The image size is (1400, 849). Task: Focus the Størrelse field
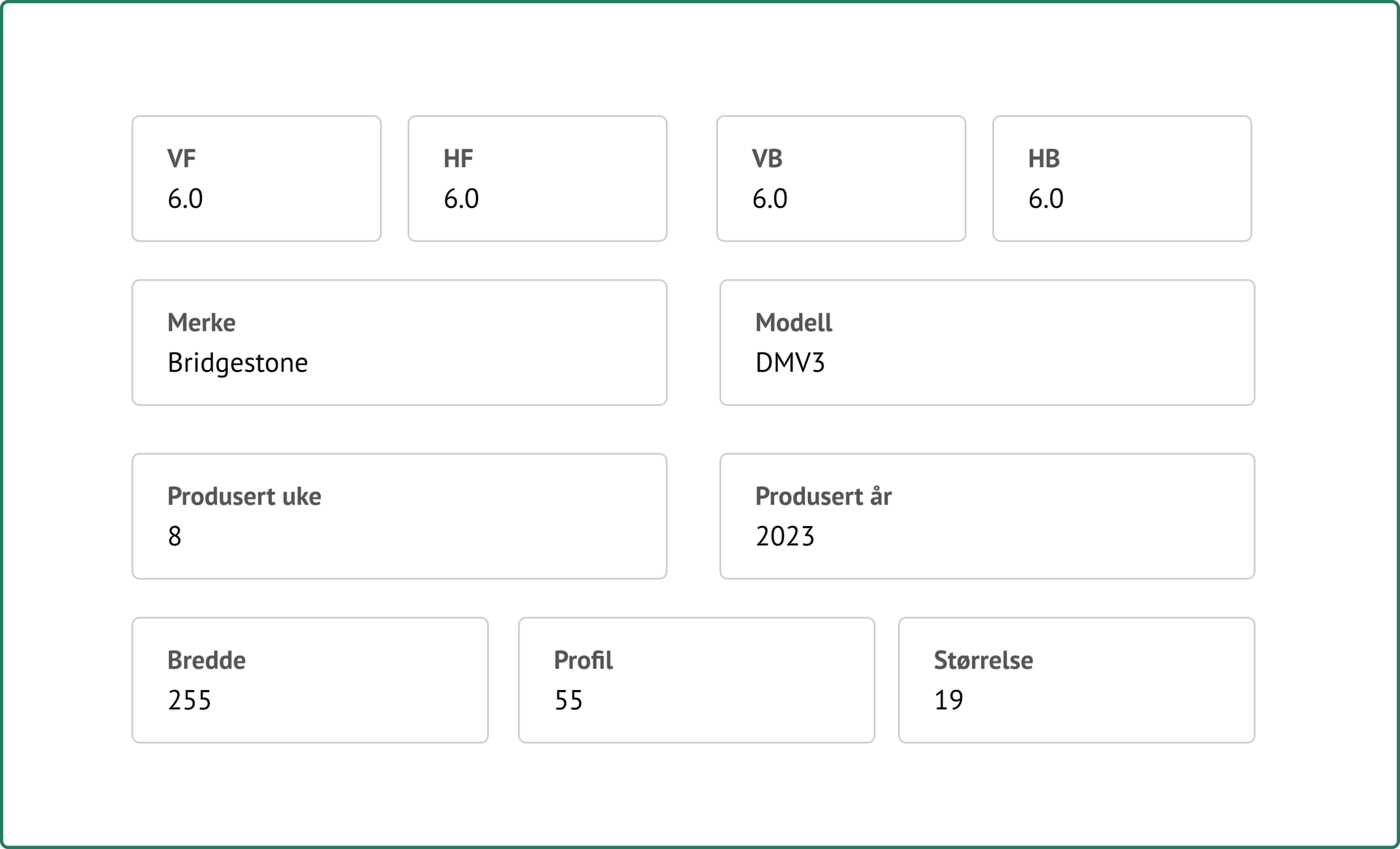[x=1076, y=680]
